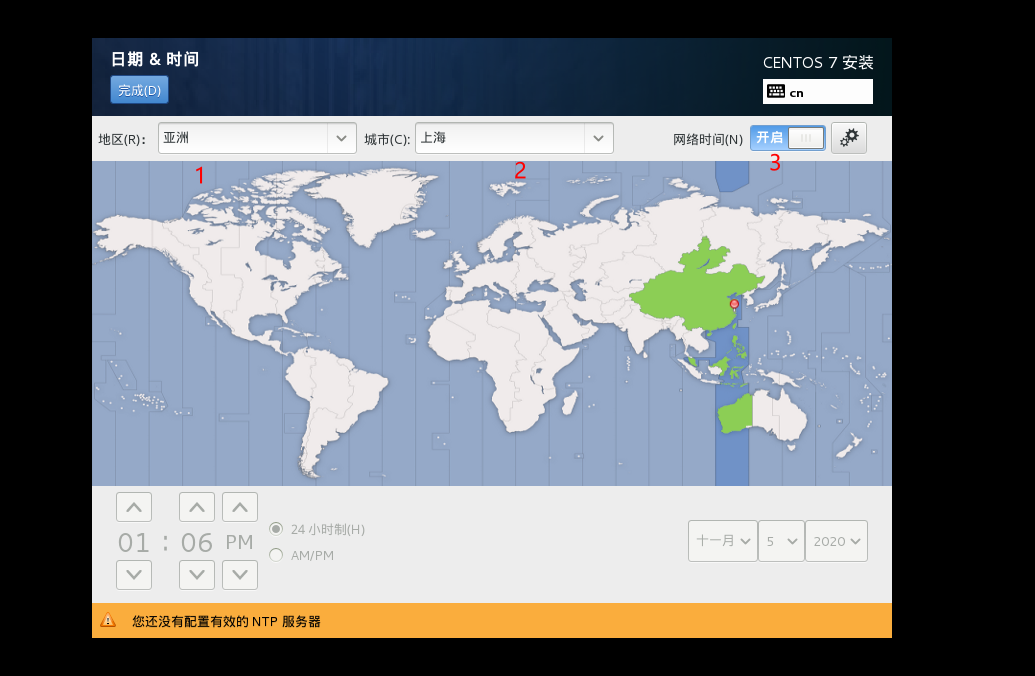
Task: Disable the 网络时间 toggle switch
Action: [x=787, y=137]
